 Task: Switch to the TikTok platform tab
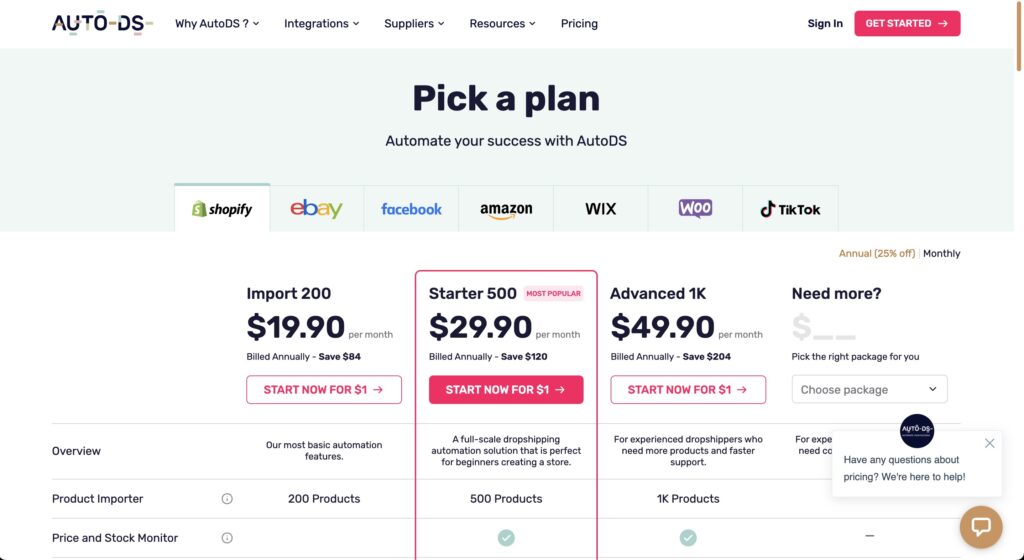tap(790, 209)
